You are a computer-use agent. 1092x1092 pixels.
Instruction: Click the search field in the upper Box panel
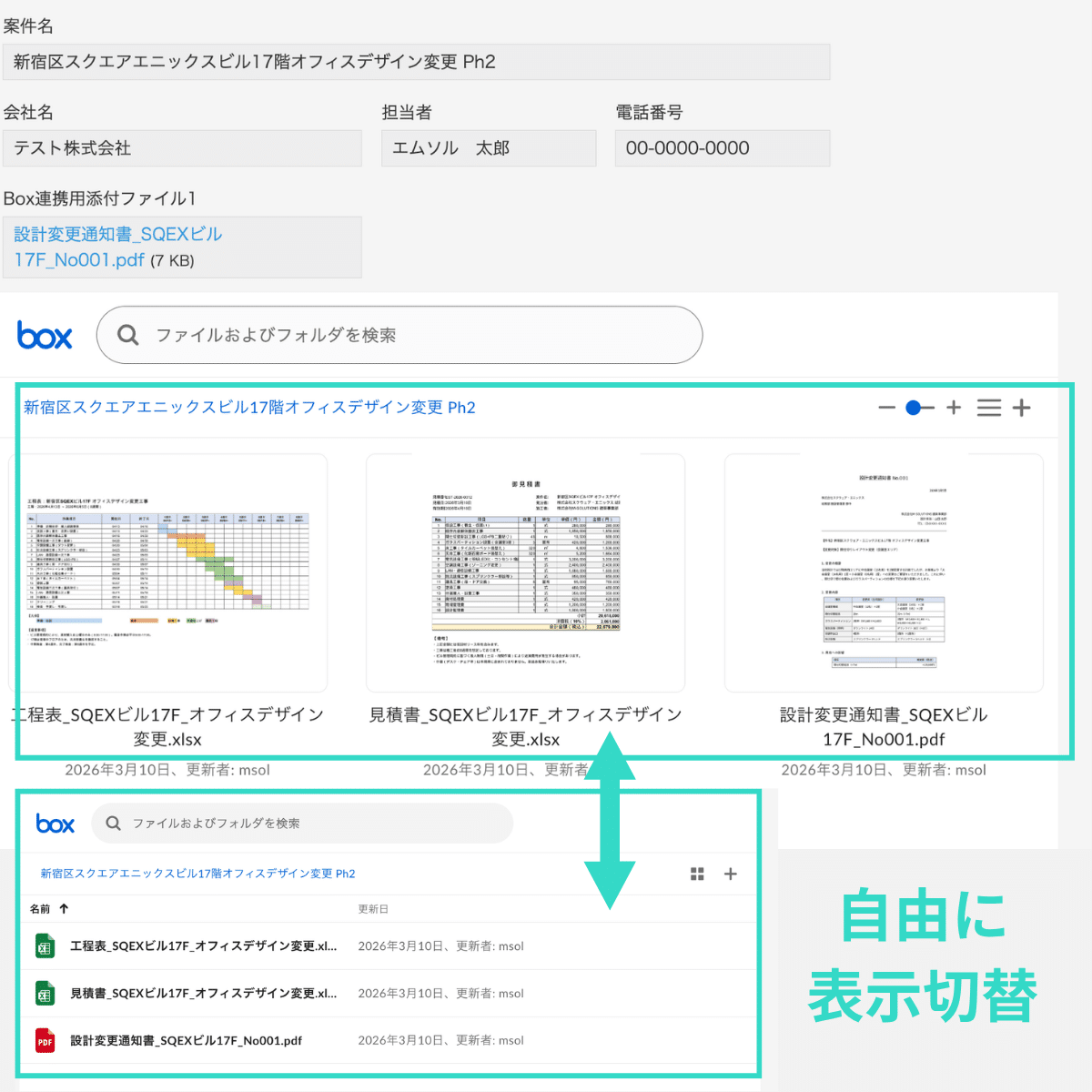(409, 335)
